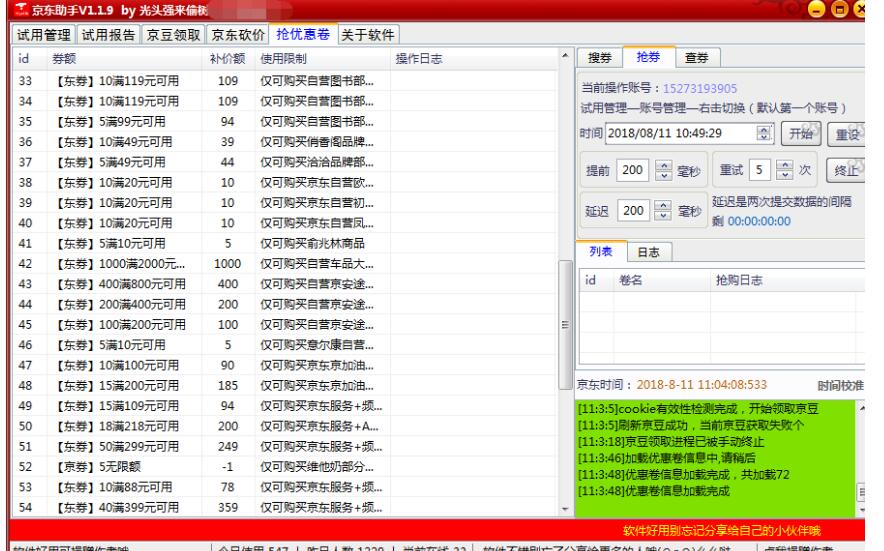Click the 京东时间 value 2018-8-11 11:04:08:533
This screenshot has width=884, height=551.
pos(701,385)
